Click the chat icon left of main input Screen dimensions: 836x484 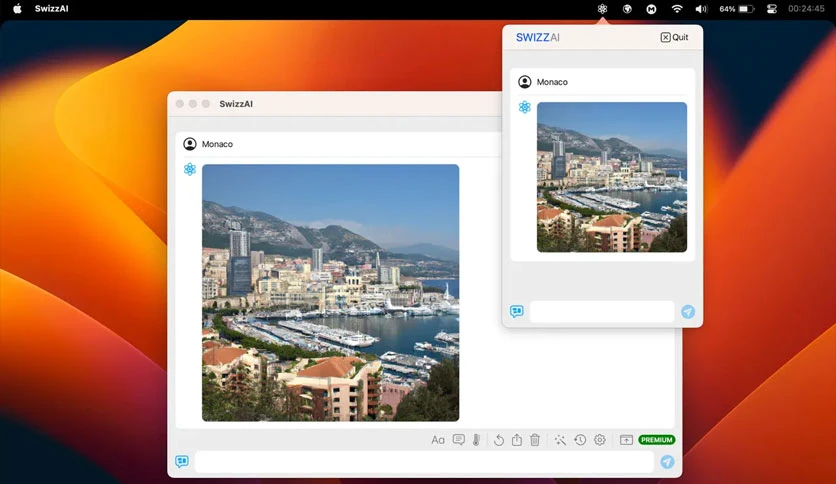coord(182,461)
